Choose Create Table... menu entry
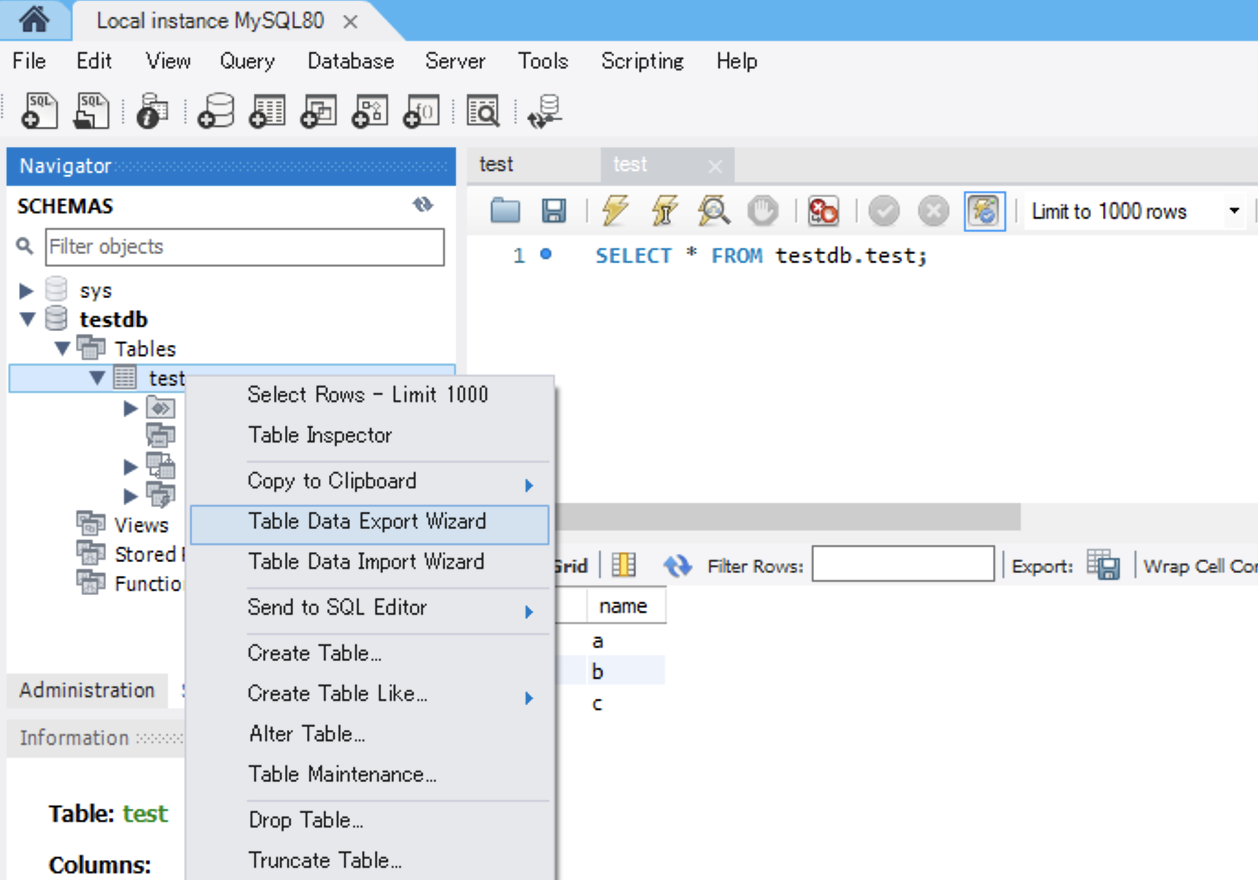This screenshot has height=880, width=1258. pos(369,654)
